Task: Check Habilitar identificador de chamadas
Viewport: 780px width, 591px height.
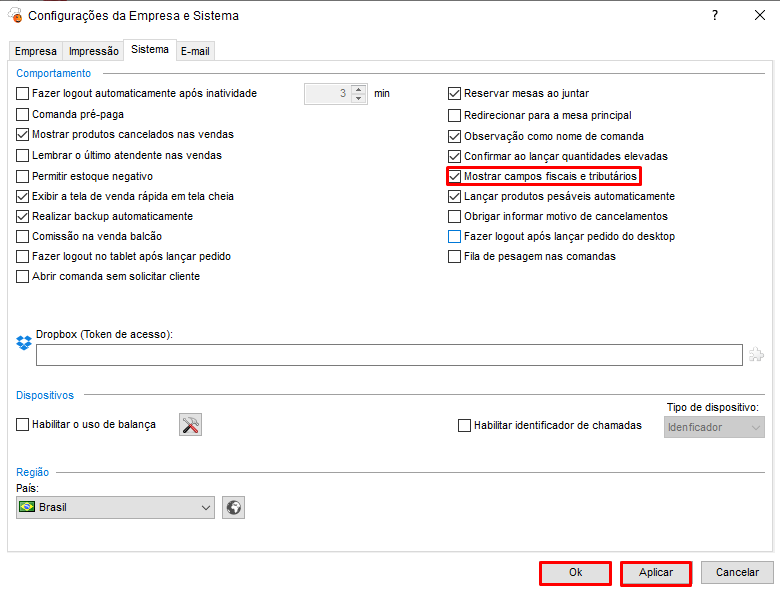Action: pyautogui.click(x=464, y=426)
